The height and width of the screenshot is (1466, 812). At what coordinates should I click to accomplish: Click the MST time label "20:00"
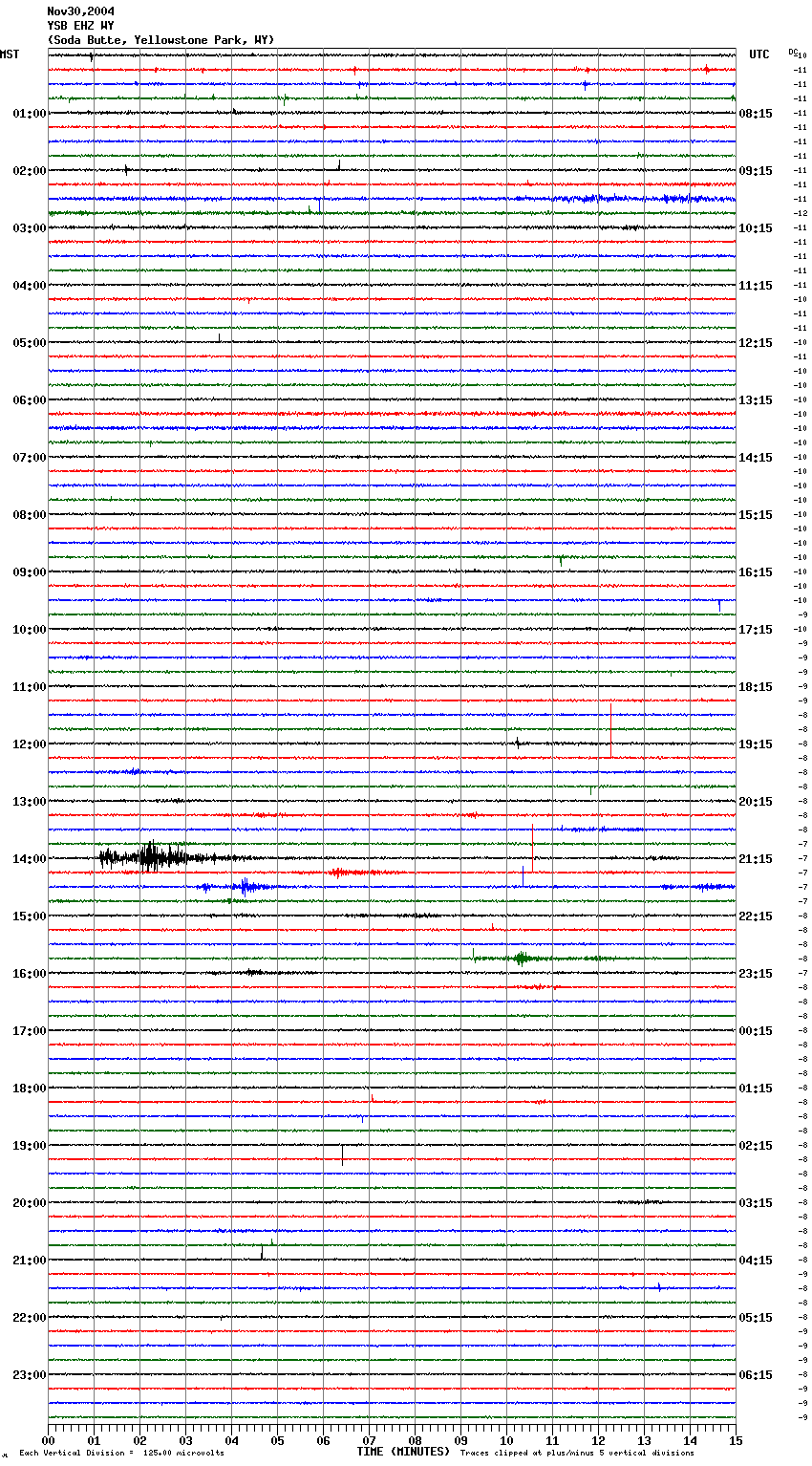(x=30, y=1203)
